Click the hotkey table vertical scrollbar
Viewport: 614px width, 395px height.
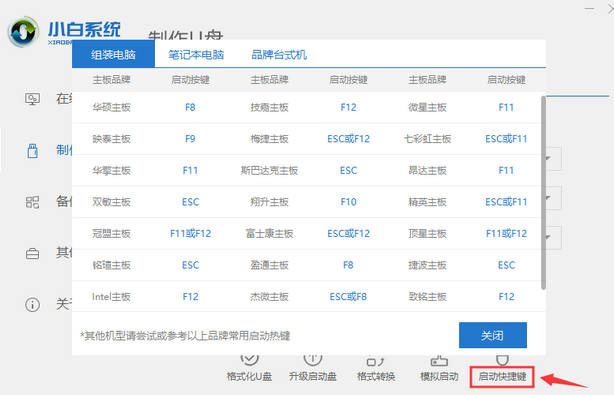pyautogui.click(x=543, y=193)
